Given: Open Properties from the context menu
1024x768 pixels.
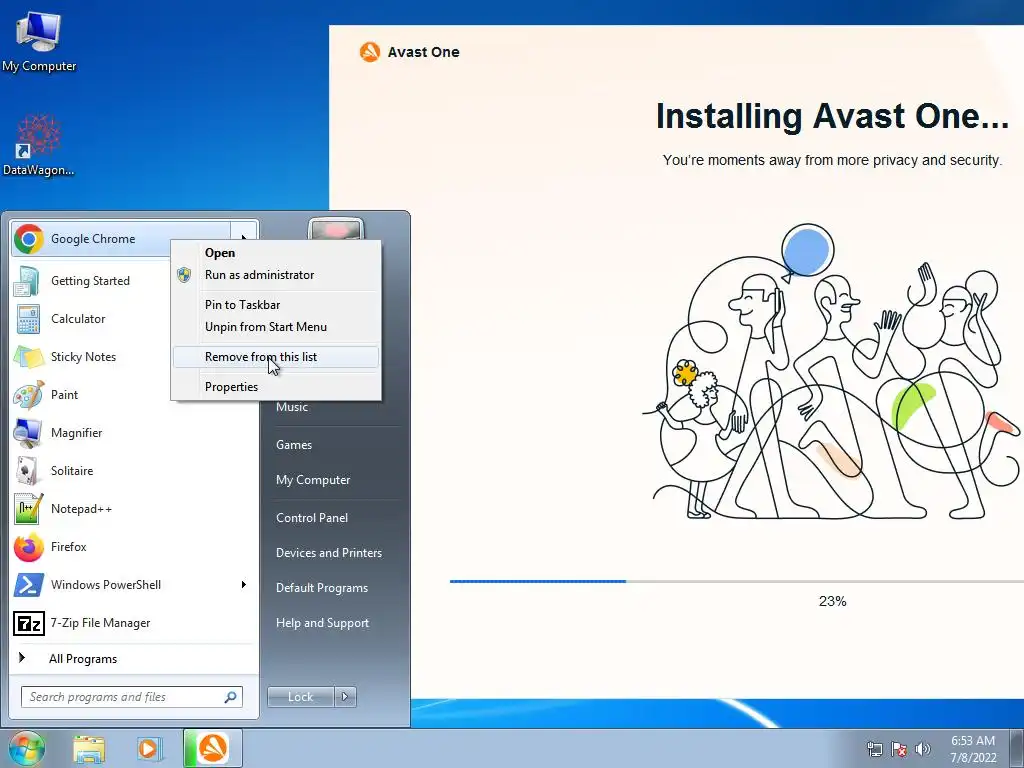Looking at the screenshot, I should pos(231,387).
